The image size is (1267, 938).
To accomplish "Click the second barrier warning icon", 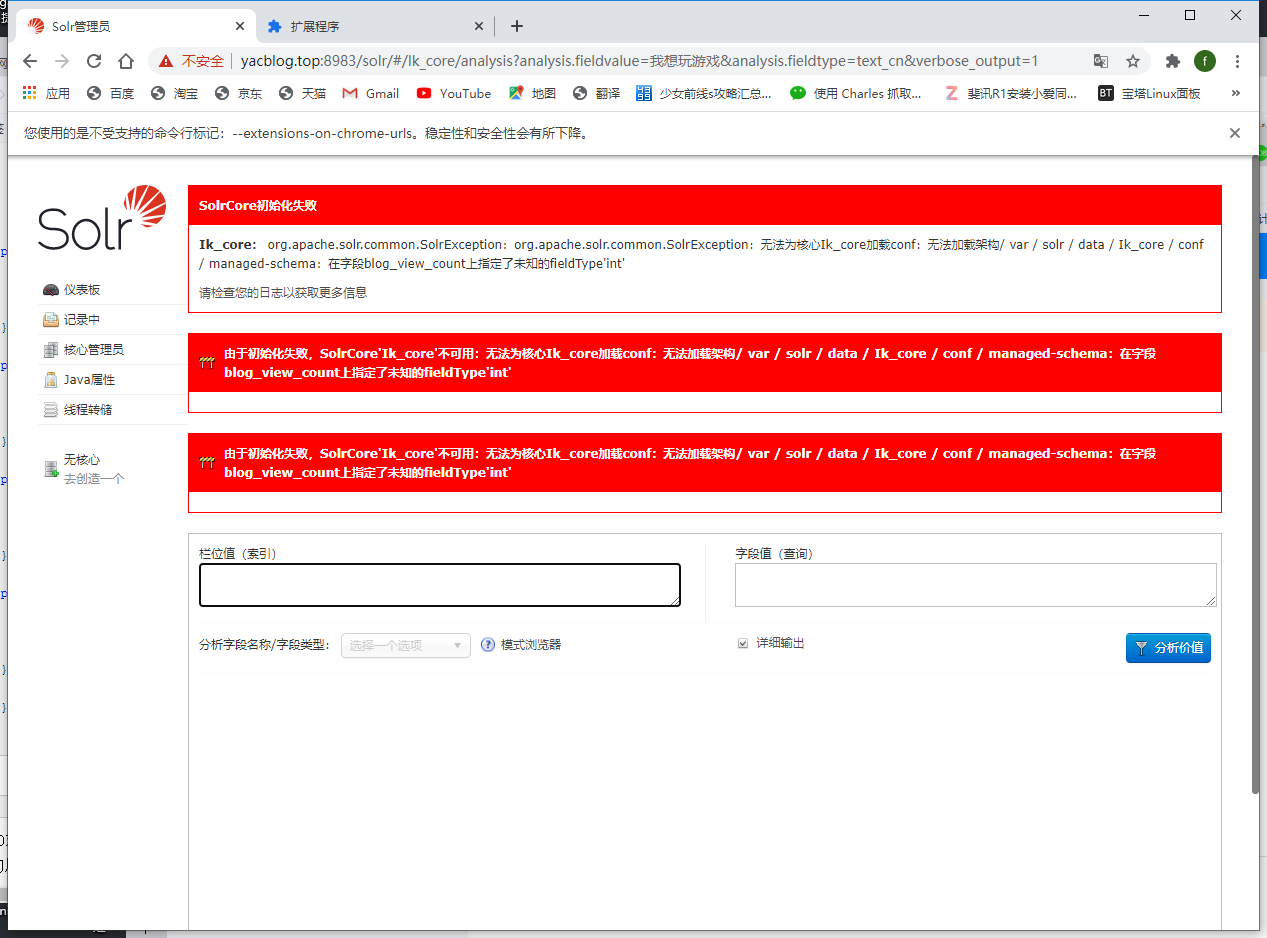I will pyautogui.click(x=207, y=463).
